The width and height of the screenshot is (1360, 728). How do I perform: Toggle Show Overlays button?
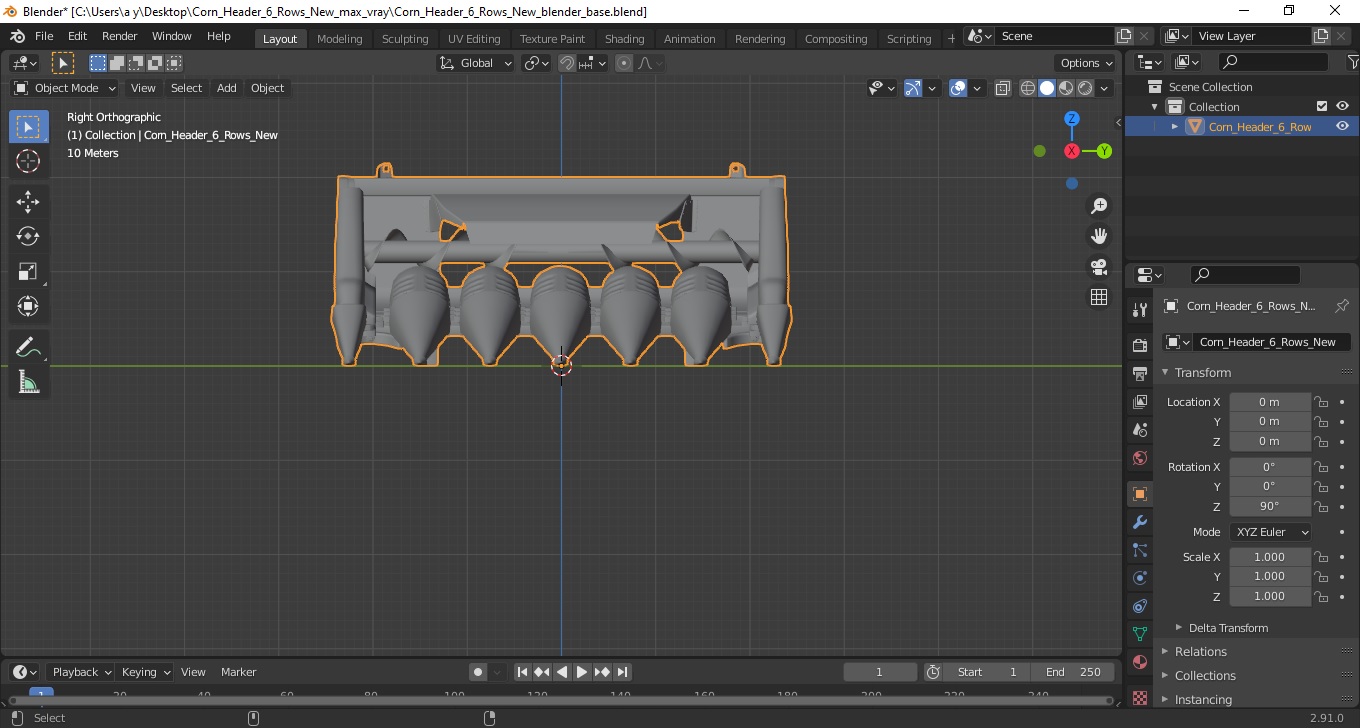(958, 88)
